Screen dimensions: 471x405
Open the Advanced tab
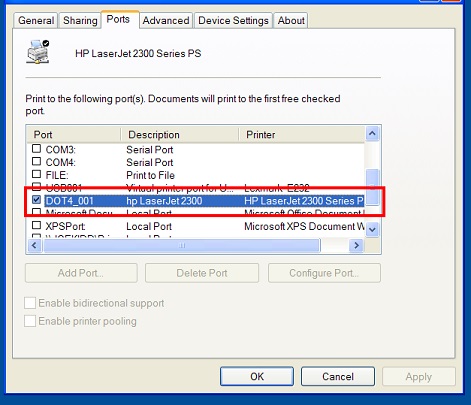pyautogui.click(x=166, y=21)
